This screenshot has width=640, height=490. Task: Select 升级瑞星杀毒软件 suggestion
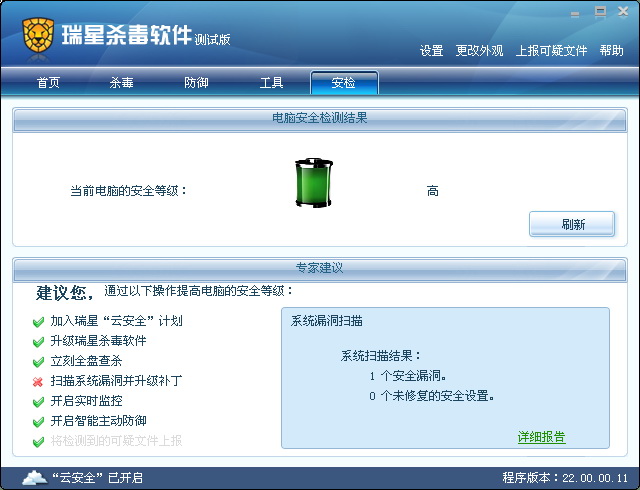98,341
